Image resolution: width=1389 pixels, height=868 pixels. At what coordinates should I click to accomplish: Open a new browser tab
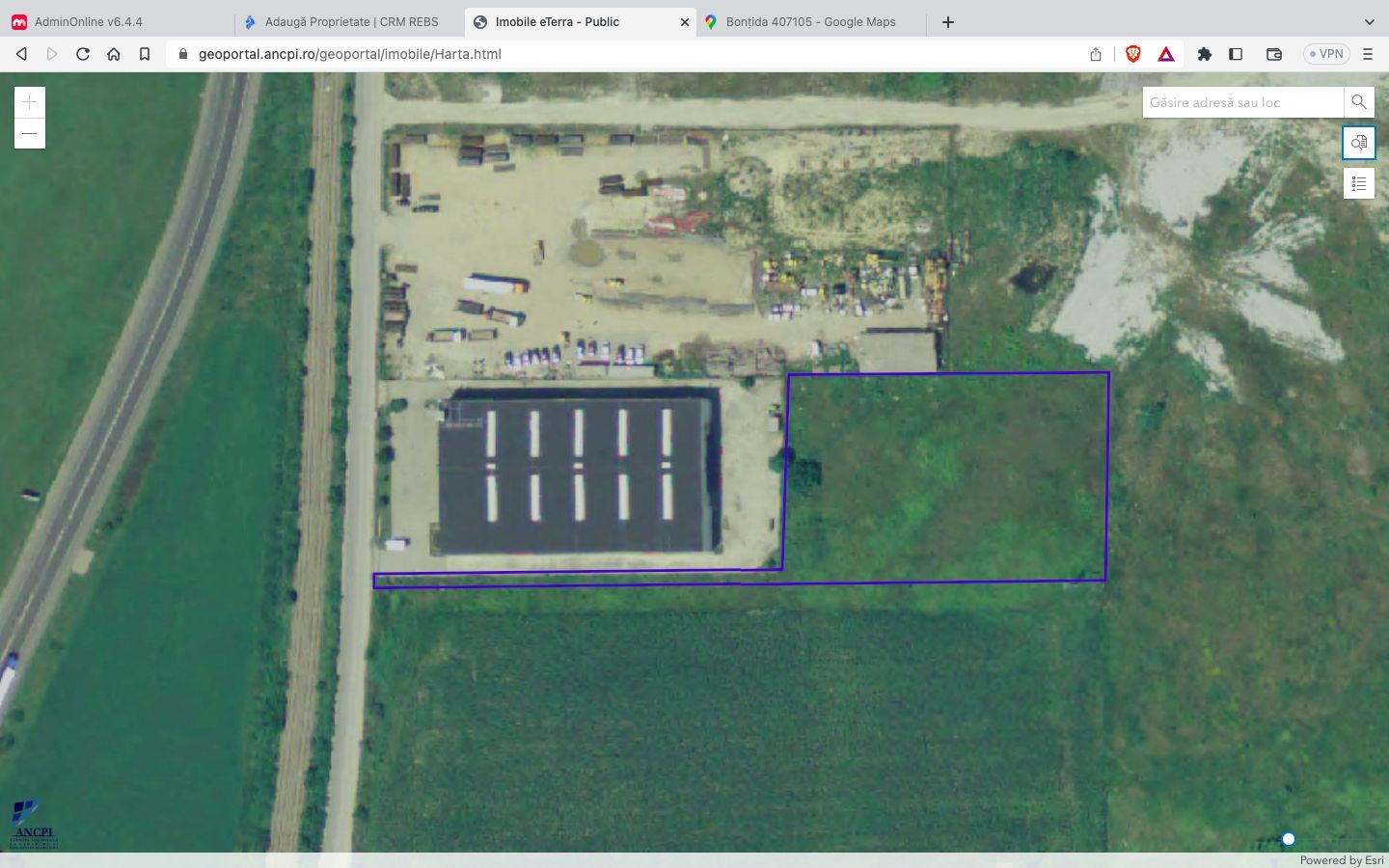coord(948,21)
